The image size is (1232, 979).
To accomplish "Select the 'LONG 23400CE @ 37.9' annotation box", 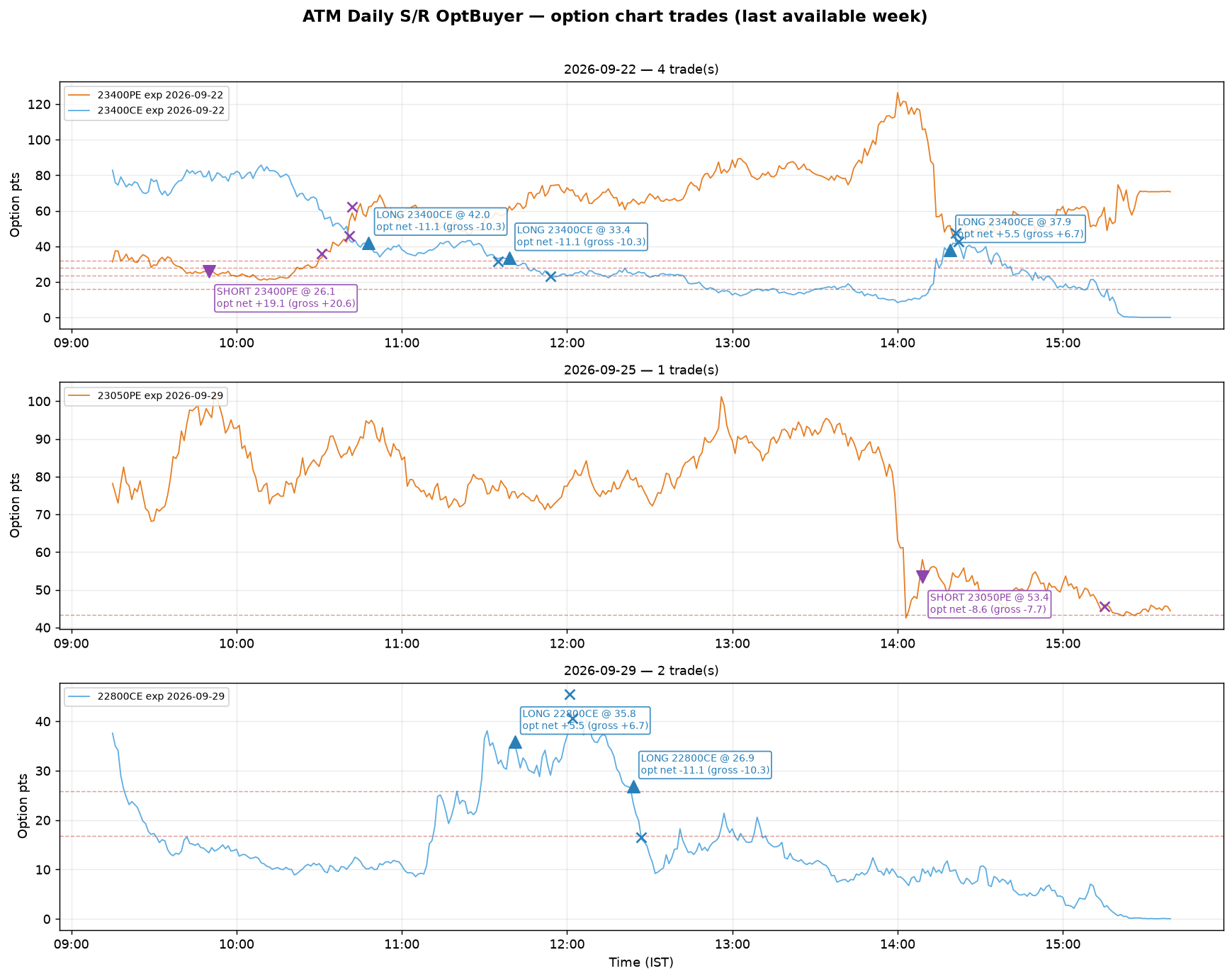I will point(1021,228).
